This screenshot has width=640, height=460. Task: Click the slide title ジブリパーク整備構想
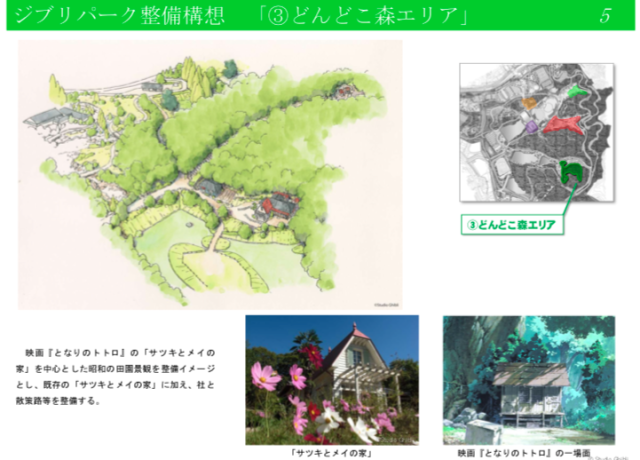pos(119,15)
